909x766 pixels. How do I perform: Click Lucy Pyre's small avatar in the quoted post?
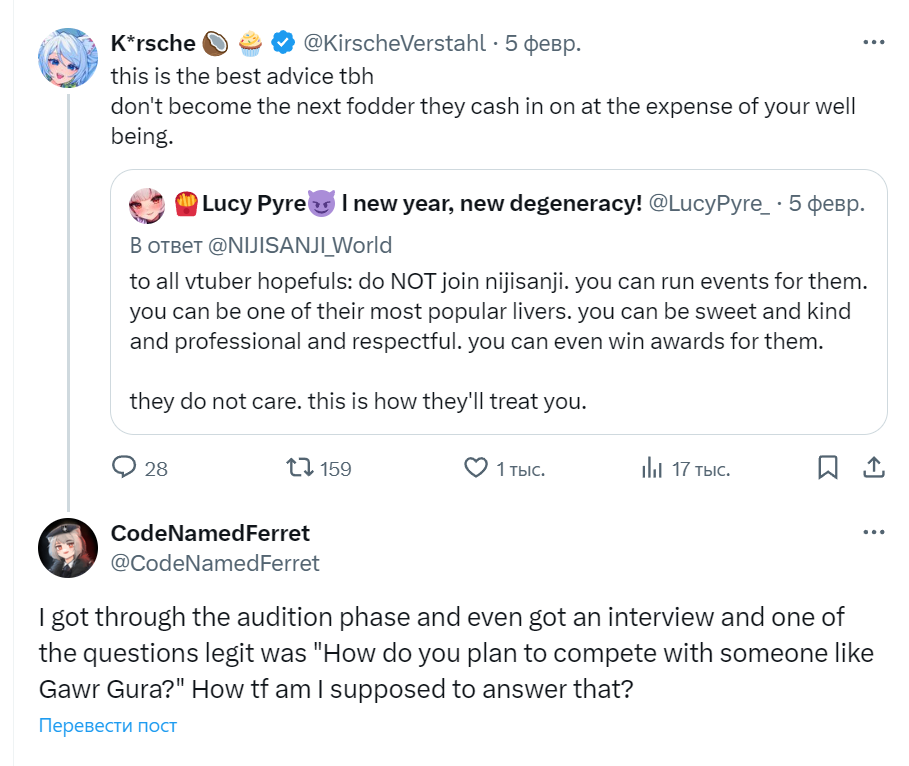[x=146, y=204]
